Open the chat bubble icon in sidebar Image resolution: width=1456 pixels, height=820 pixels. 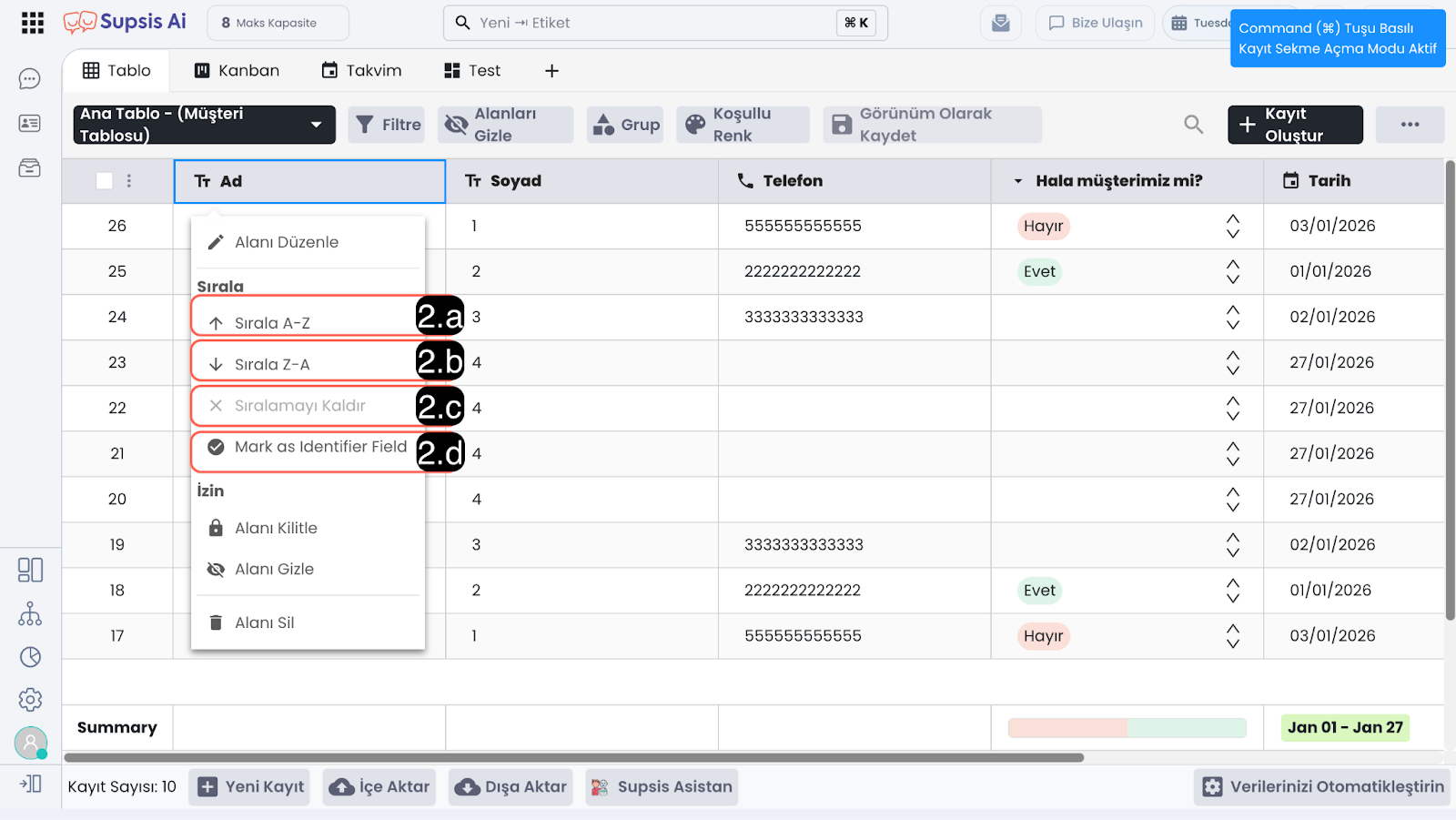pos(30,79)
